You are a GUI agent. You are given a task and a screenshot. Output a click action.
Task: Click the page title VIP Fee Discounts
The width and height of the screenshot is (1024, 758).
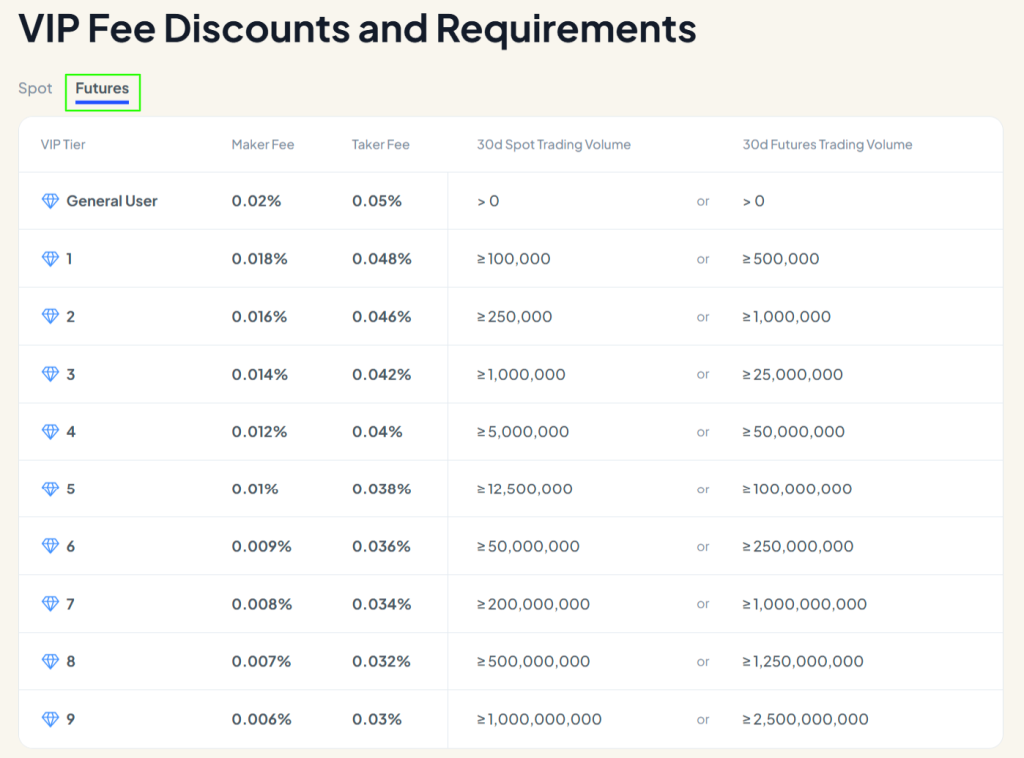click(x=357, y=29)
